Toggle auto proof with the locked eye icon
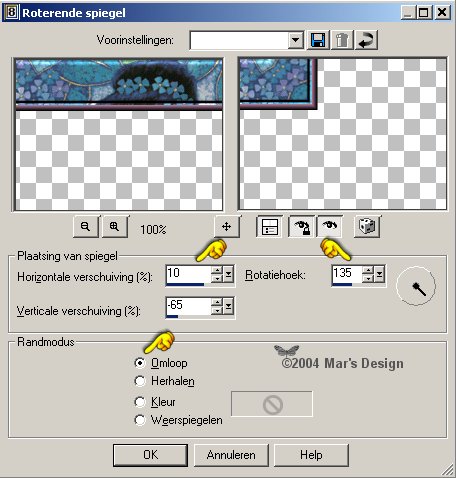456x478 pixels. click(x=301, y=227)
